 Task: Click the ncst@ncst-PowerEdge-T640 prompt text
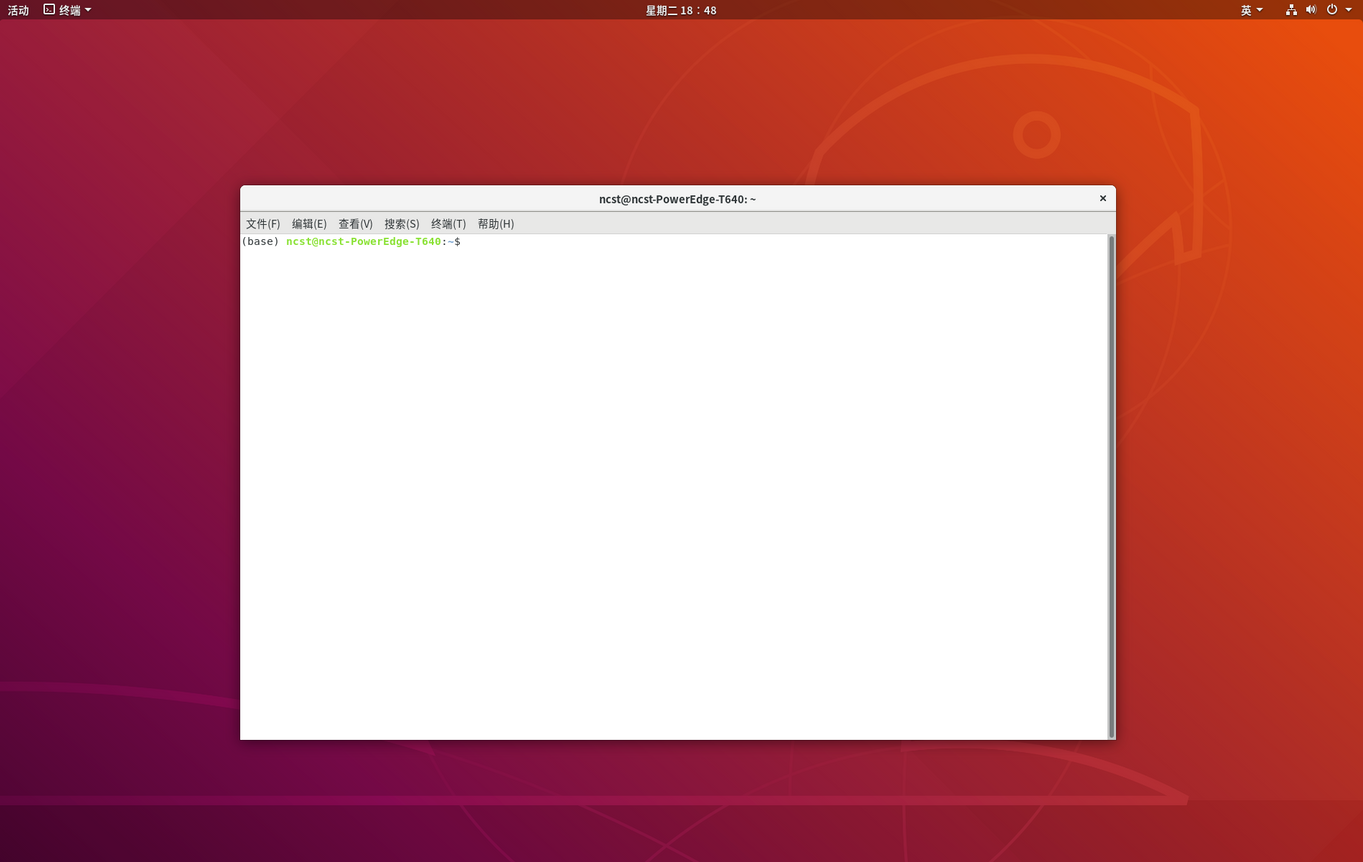pos(363,242)
